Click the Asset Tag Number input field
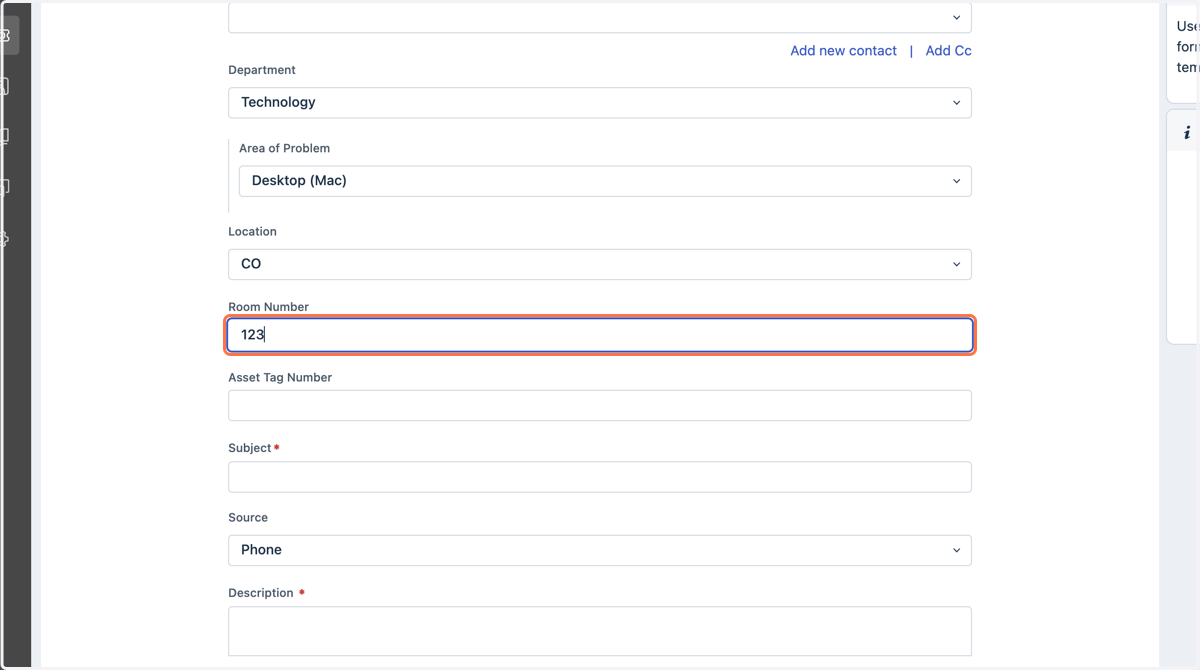This screenshot has width=1200, height=670. (600, 405)
